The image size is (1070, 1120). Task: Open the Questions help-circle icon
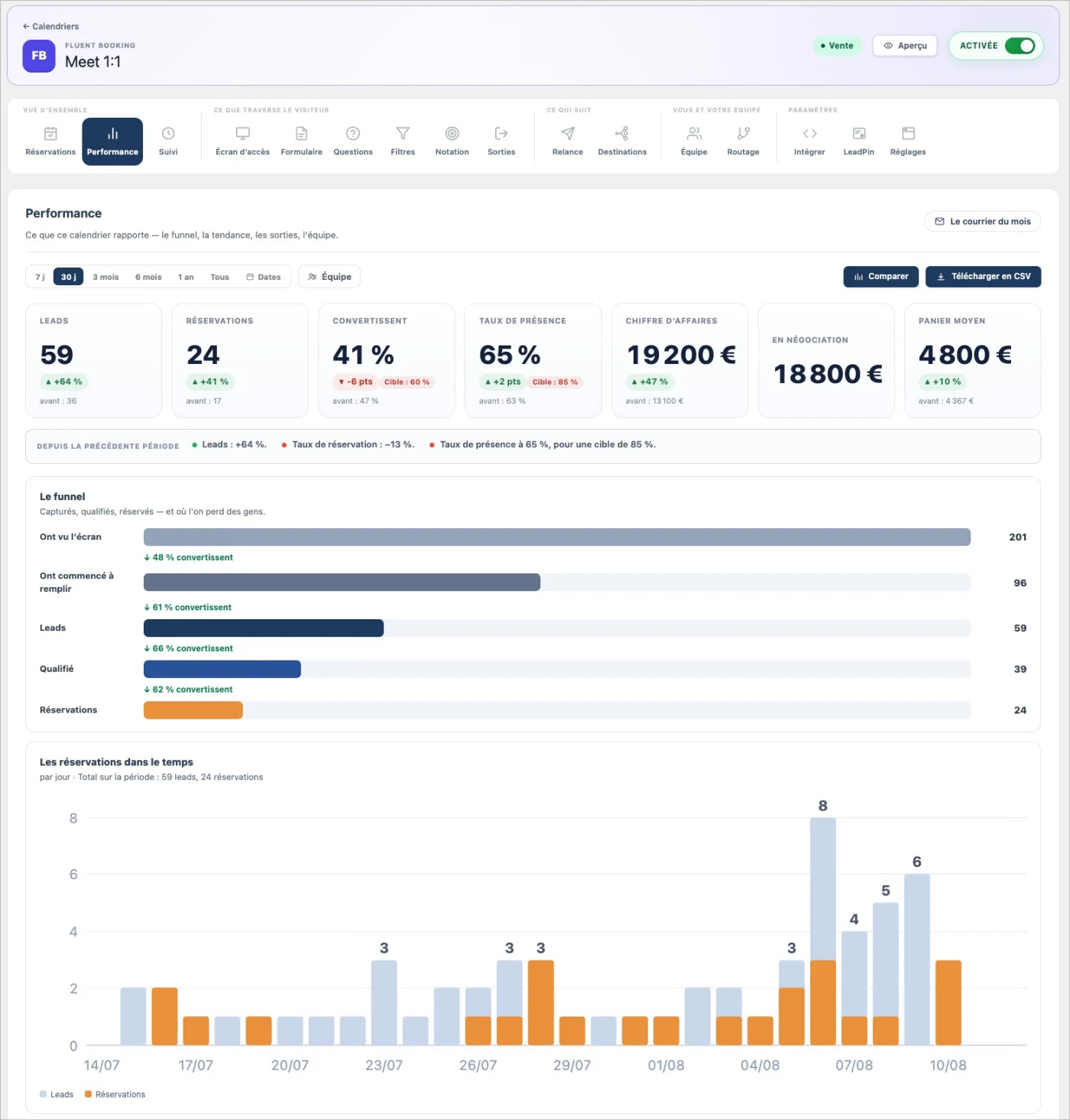[x=353, y=134]
